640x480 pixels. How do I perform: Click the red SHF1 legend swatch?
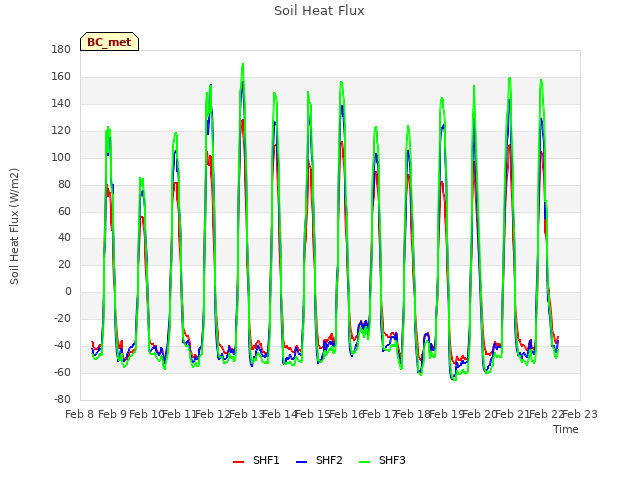238,462
